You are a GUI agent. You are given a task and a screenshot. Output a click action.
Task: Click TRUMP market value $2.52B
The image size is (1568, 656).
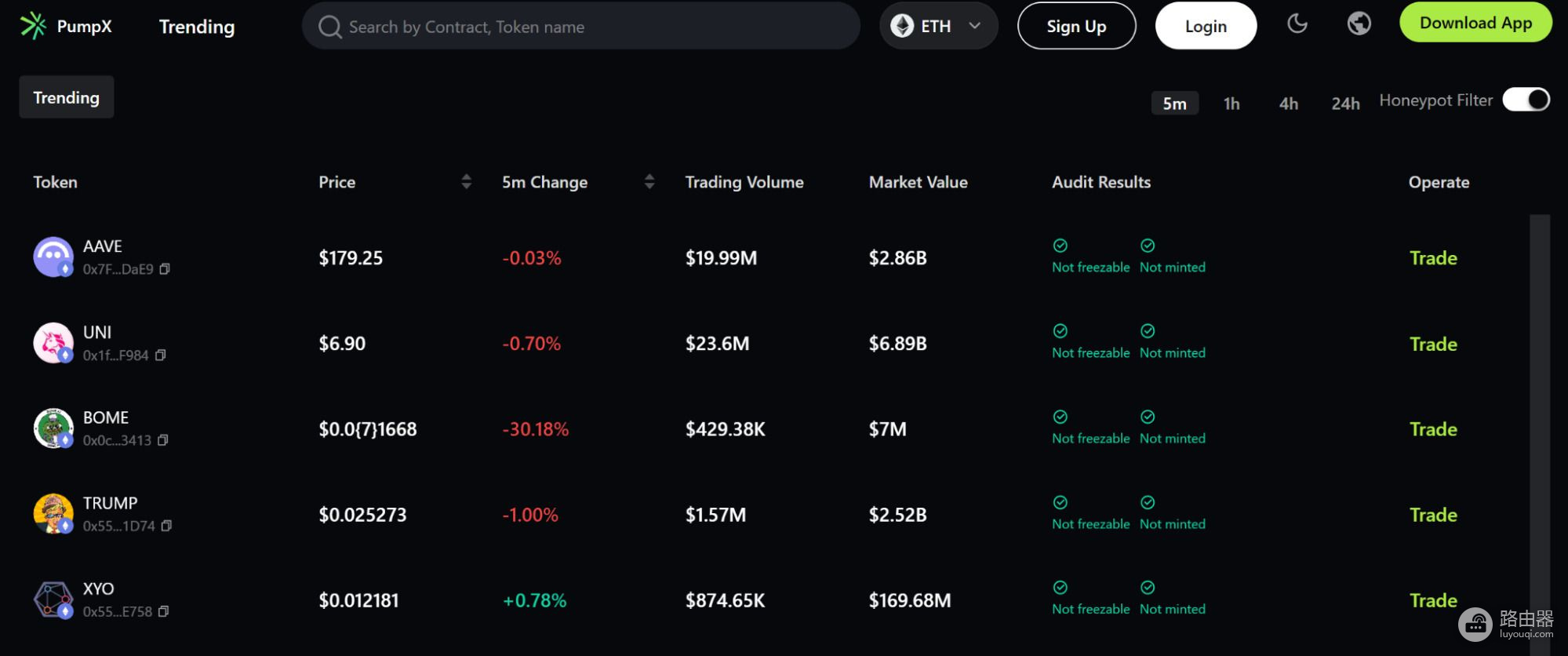coord(898,515)
